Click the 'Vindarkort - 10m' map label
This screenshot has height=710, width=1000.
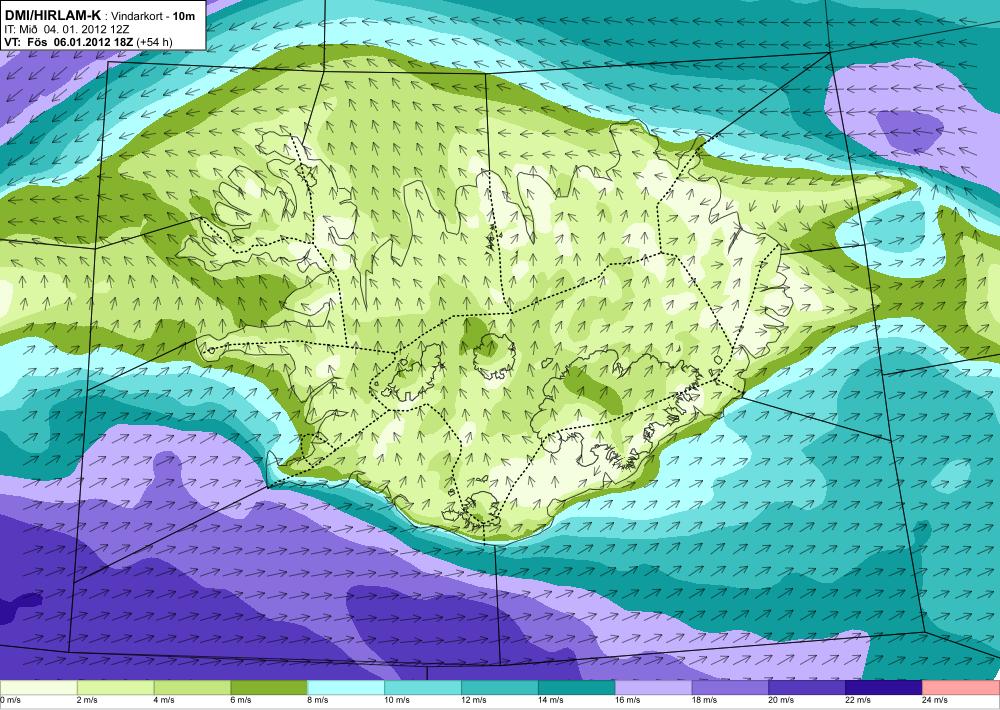point(154,17)
